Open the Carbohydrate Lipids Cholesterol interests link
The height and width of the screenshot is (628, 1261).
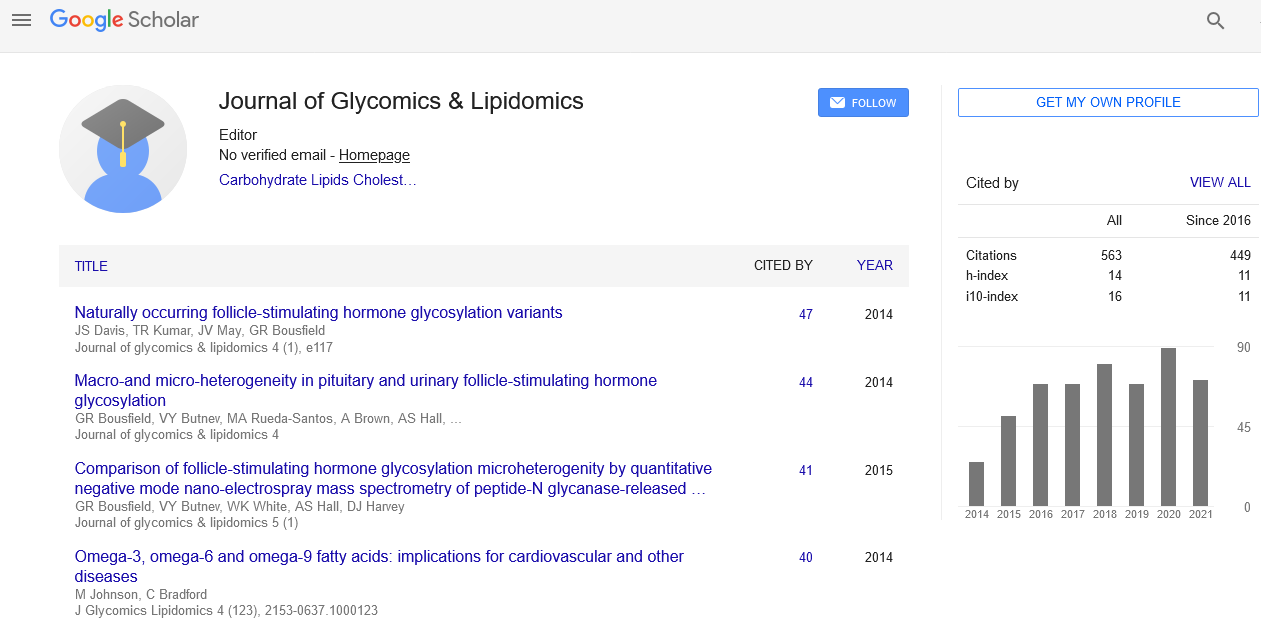click(318, 180)
